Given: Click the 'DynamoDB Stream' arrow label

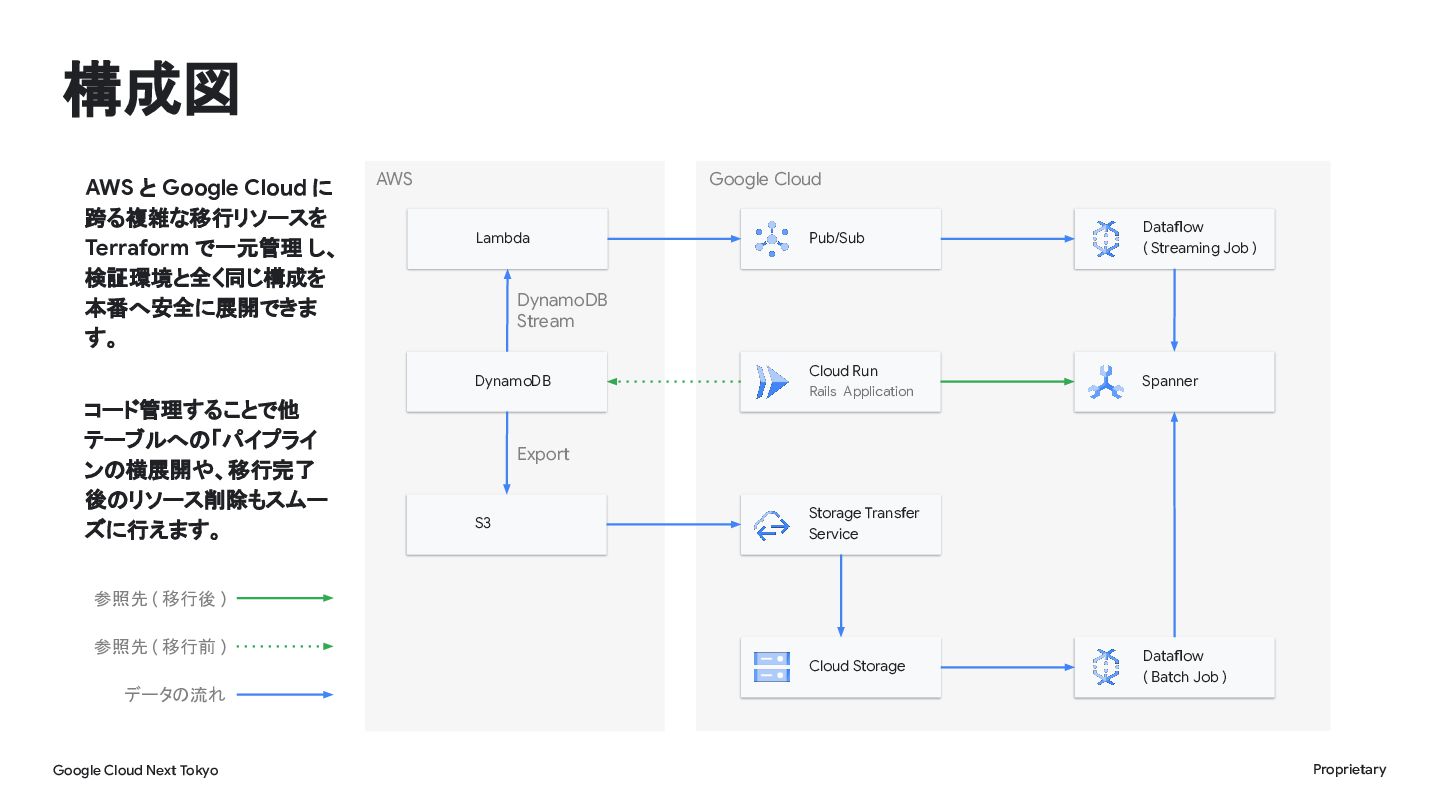Looking at the screenshot, I should [562, 311].
